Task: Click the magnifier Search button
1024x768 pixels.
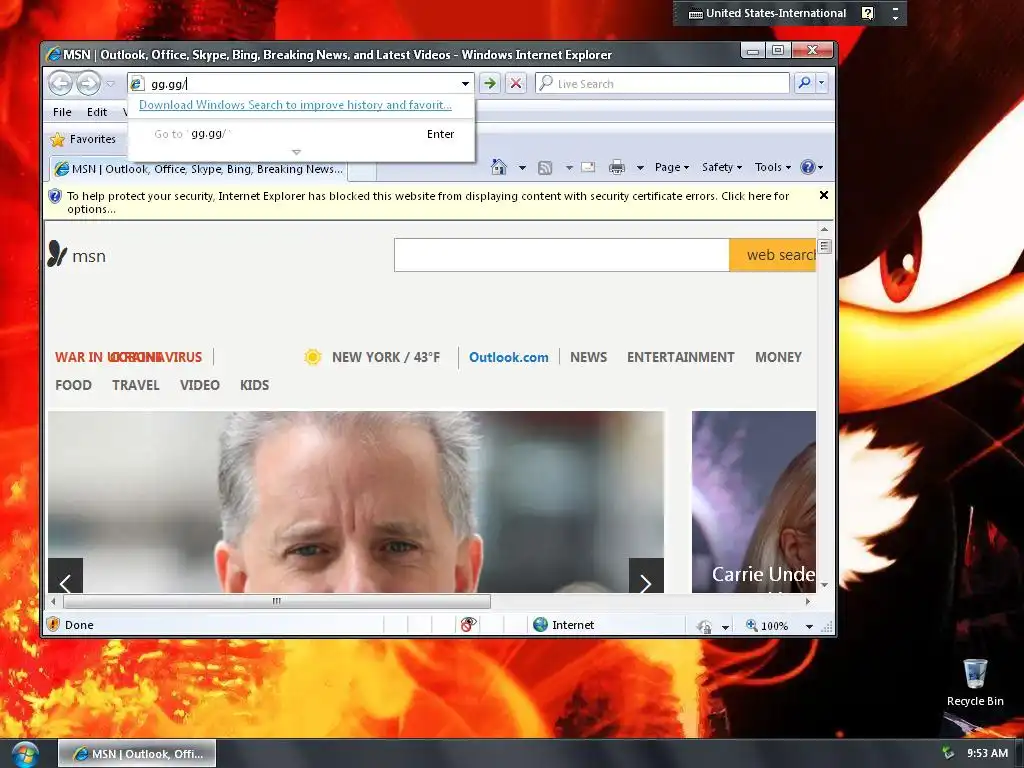Action: pos(805,83)
